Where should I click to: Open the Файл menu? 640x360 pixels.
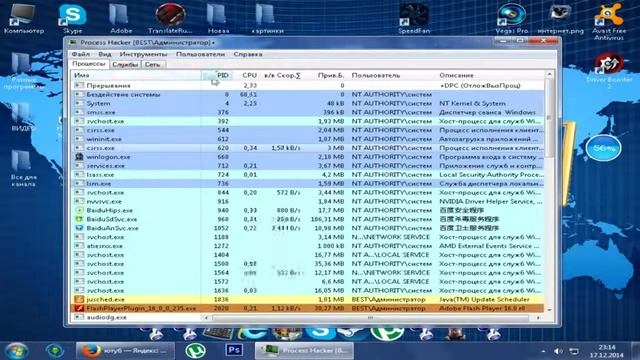(x=81, y=54)
